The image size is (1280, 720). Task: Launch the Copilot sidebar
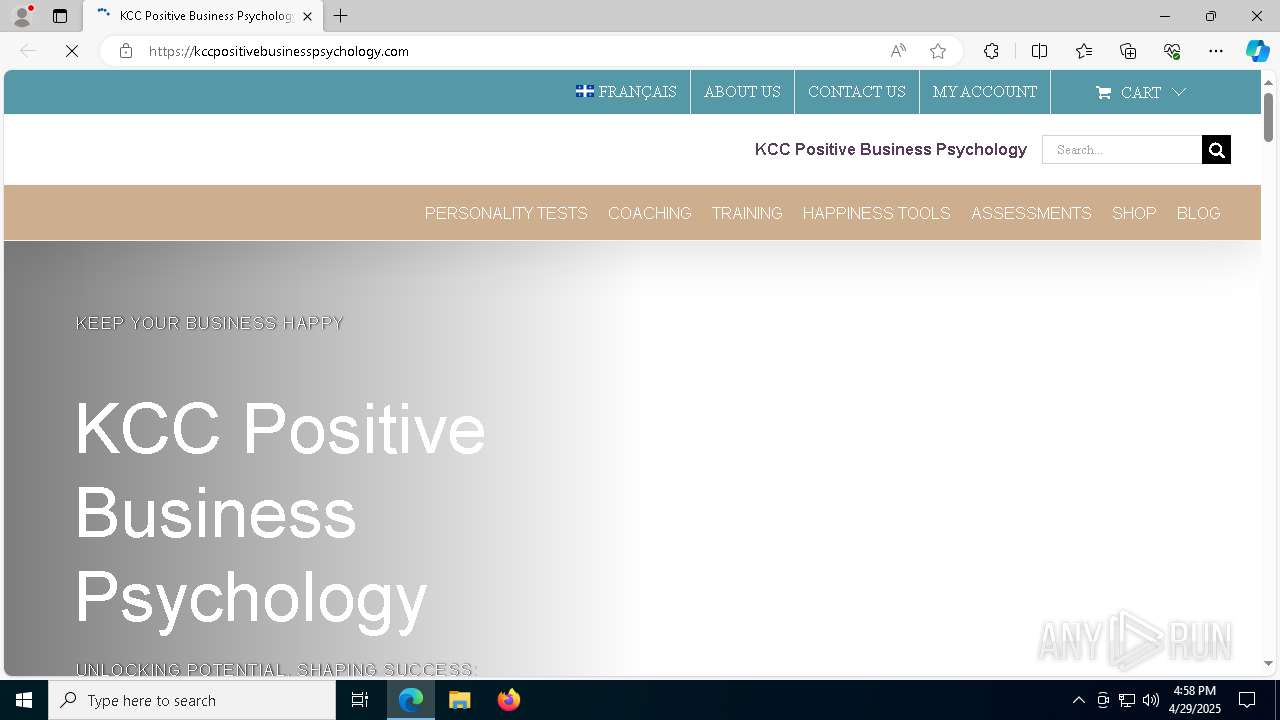(x=1257, y=51)
